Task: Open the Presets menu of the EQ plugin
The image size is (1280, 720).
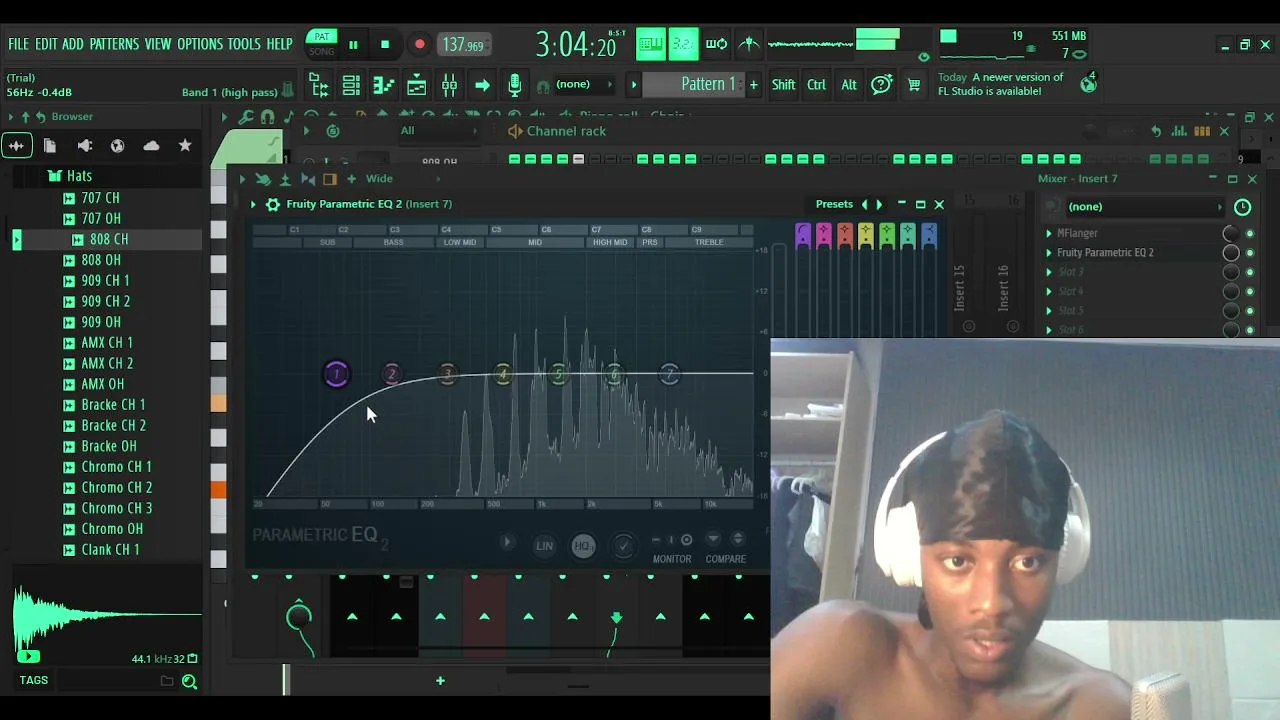Action: coord(834,204)
